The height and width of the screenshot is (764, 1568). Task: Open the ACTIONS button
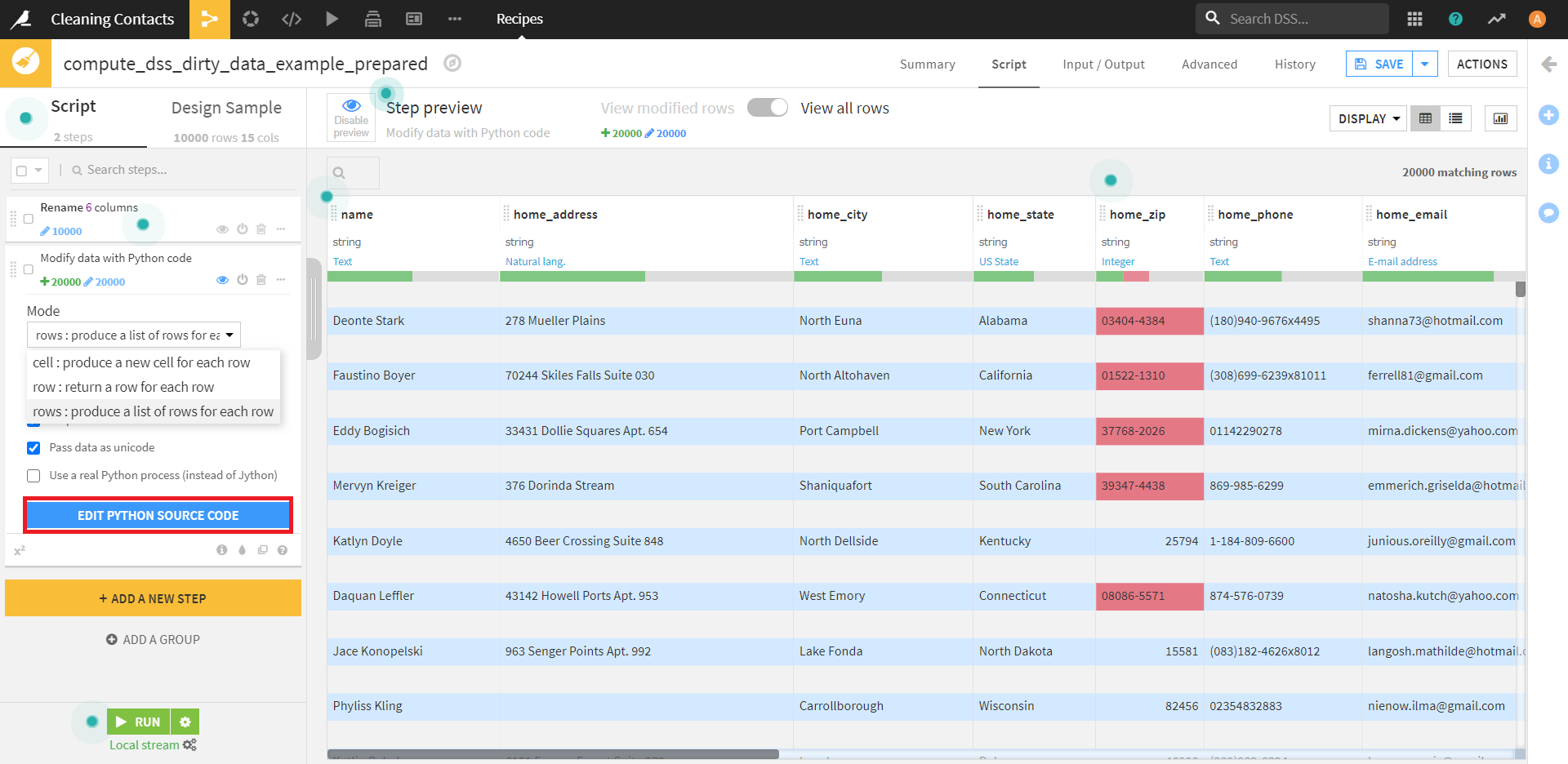(x=1482, y=64)
